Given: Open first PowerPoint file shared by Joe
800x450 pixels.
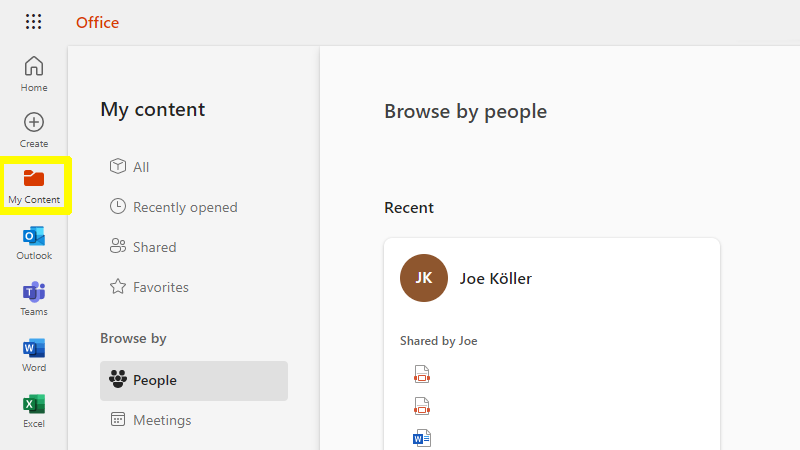Looking at the screenshot, I should coord(422,374).
